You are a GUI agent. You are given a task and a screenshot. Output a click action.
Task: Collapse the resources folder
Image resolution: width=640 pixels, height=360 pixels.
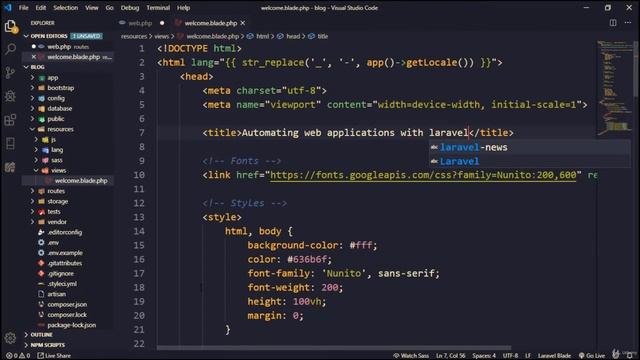point(60,129)
